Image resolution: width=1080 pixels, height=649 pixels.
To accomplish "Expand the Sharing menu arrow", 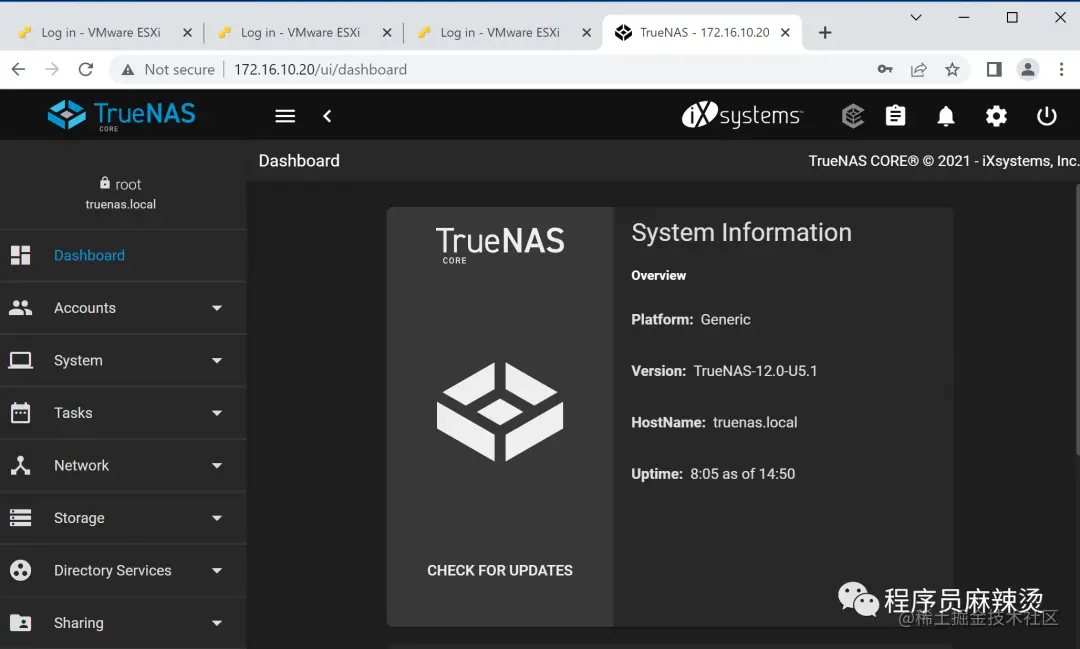I will (217, 623).
